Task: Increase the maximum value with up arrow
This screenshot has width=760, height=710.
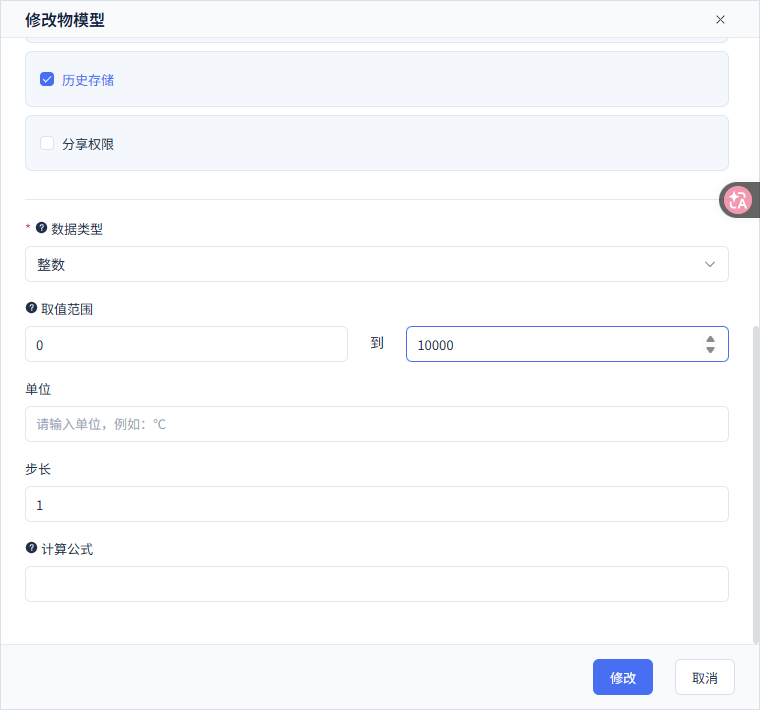Action: (x=710, y=339)
